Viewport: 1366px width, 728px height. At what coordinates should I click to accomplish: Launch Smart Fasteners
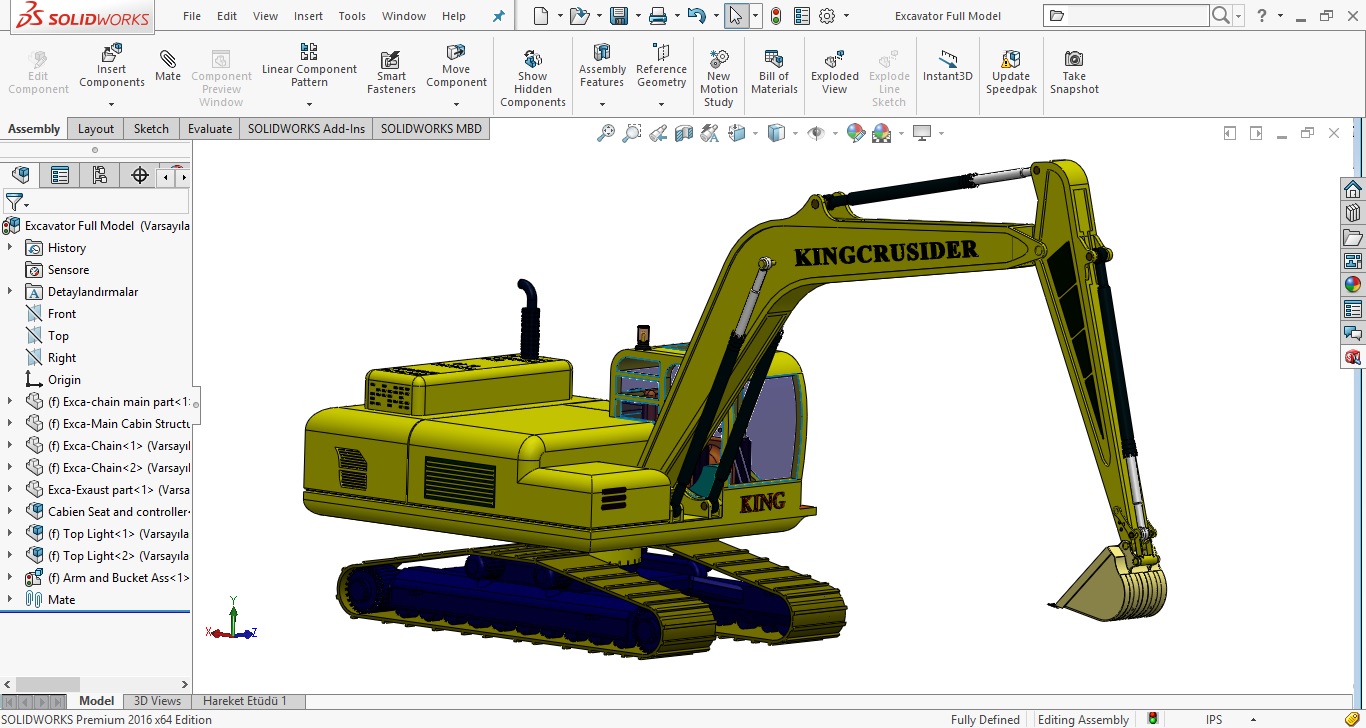(391, 72)
